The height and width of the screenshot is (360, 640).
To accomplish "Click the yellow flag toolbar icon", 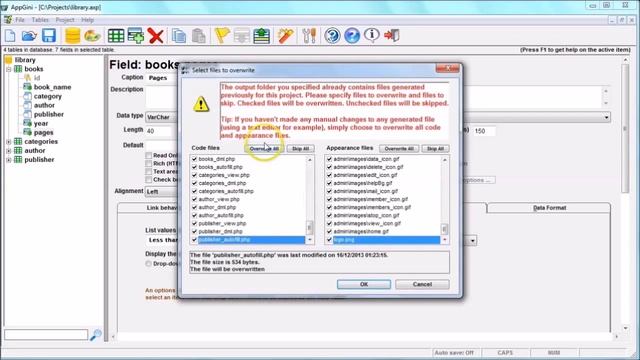I will [222, 36].
